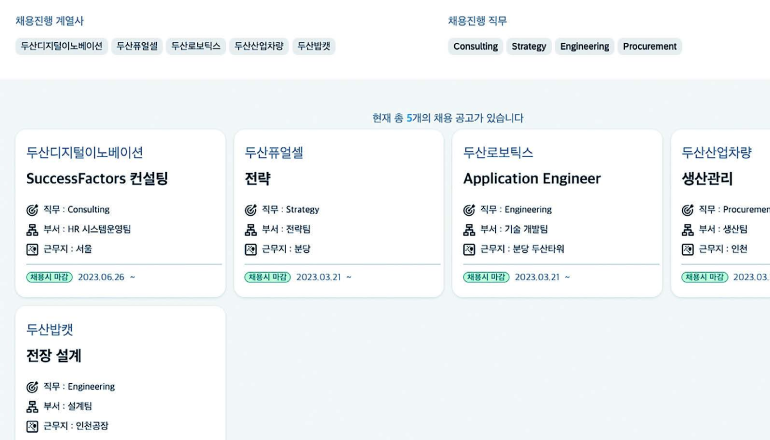770x440 pixels.
Task: Filter jobs by Strategy chip
Action: tap(529, 46)
